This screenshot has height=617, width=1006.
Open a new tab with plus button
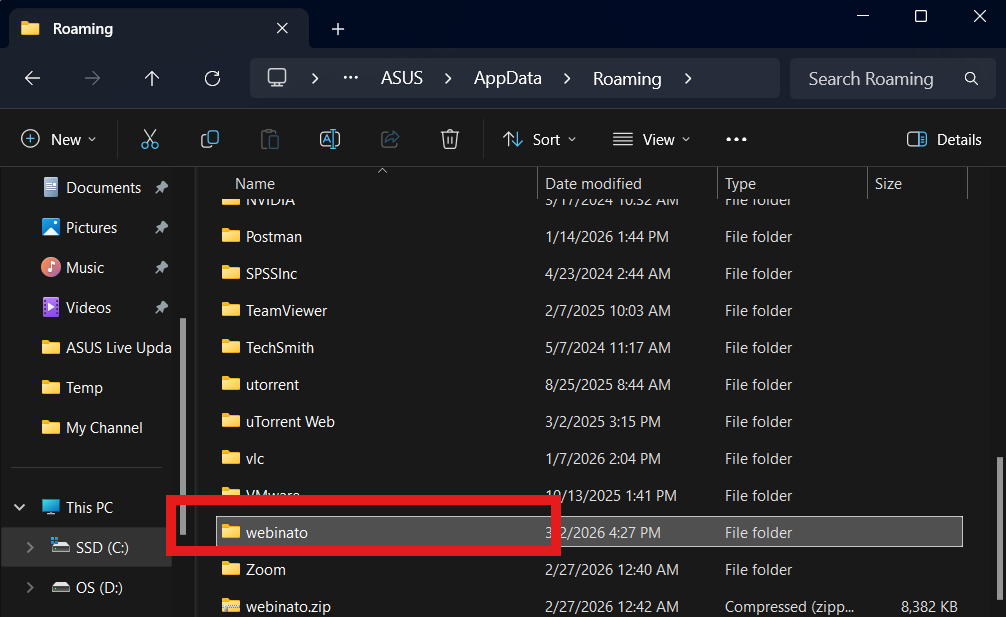click(338, 29)
